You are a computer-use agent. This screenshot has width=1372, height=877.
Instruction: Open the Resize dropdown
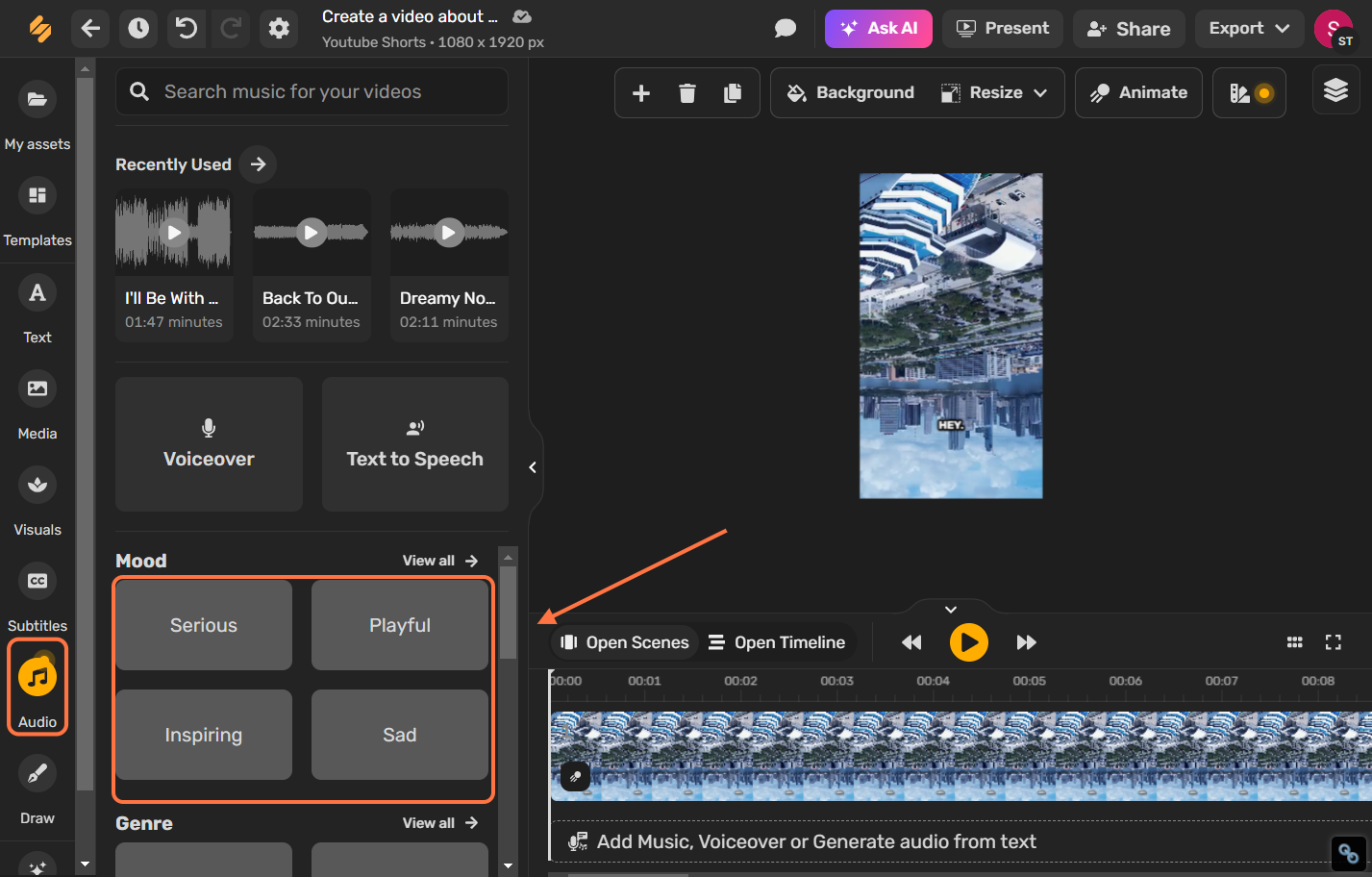994,93
